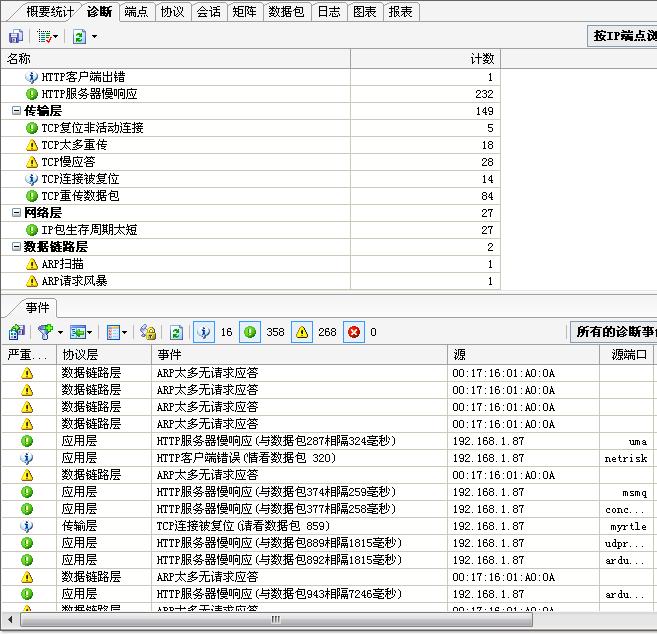Open dropdown arrow next to checklist icon

pos(56,37)
